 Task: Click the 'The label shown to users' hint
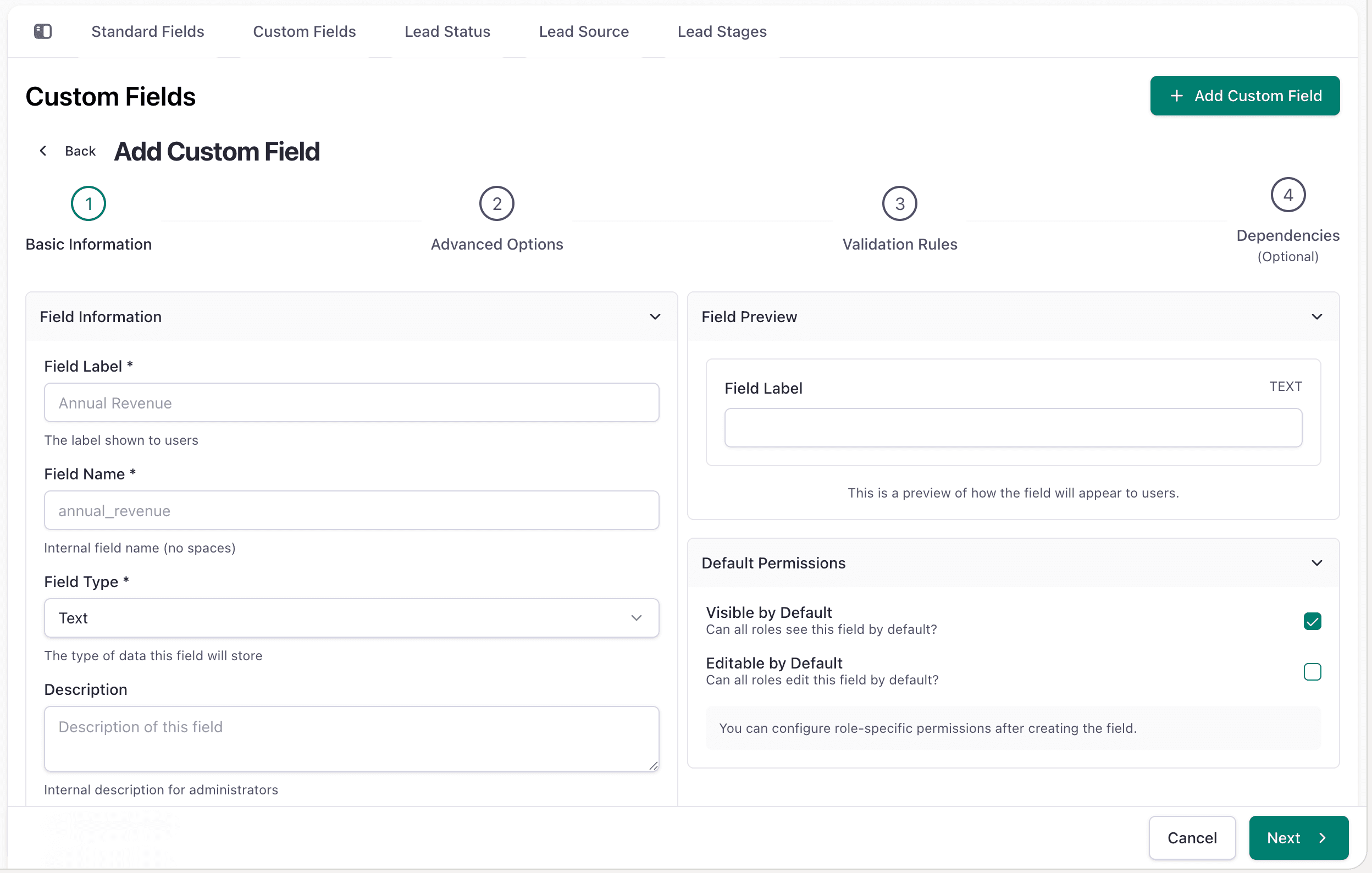pyautogui.click(x=121, y=440)
